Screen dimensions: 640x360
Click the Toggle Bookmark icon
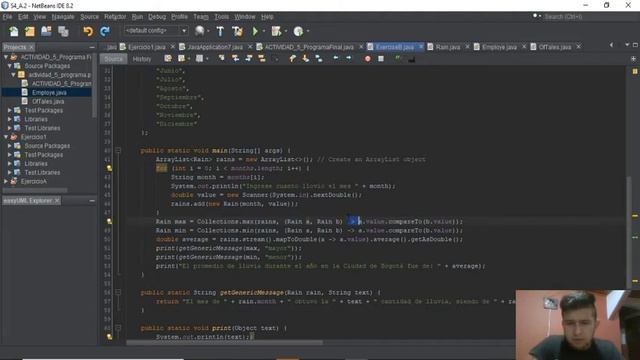pyautogui.click(x=319, y=59)
